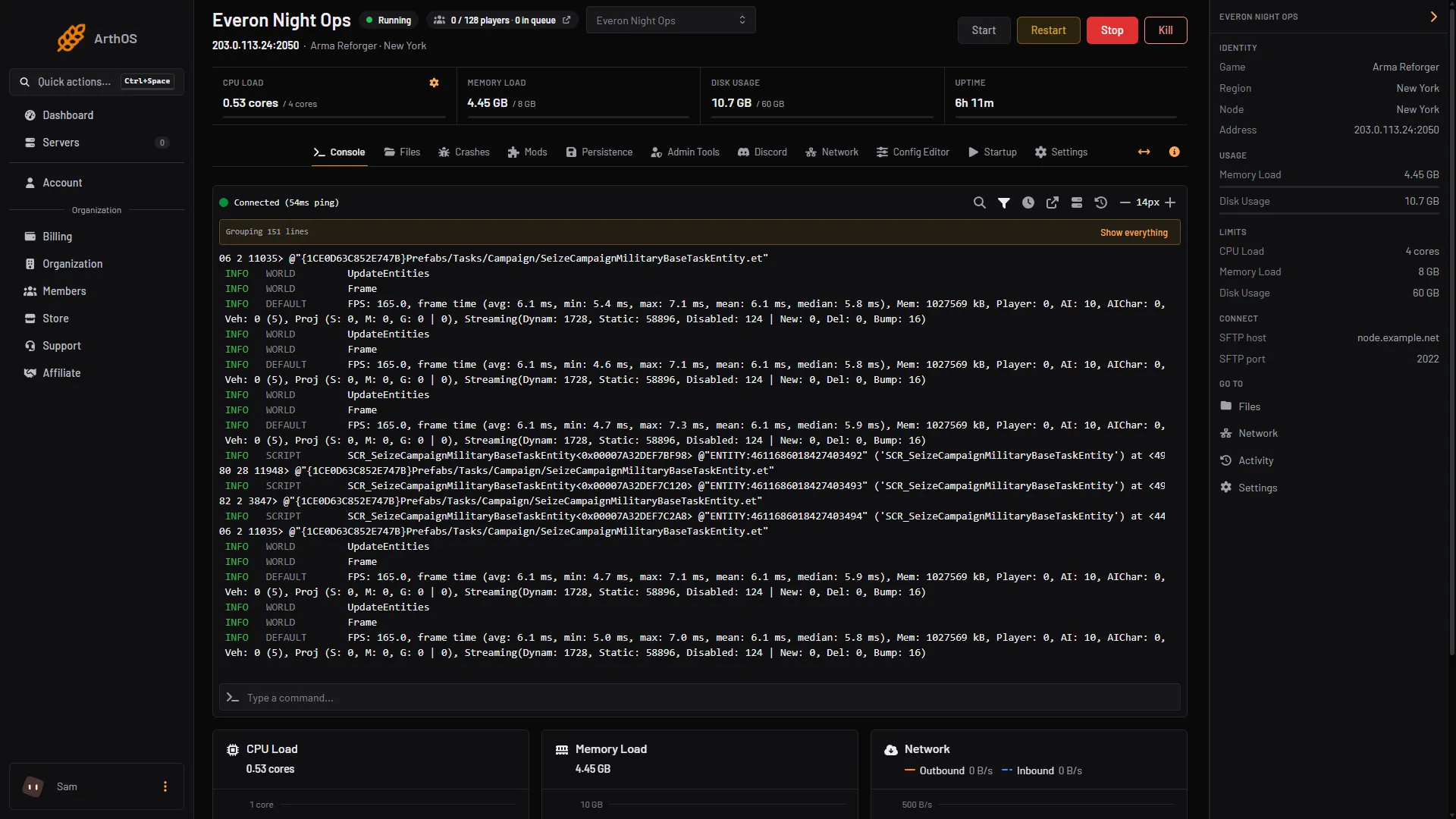Image resolution: width=1456 pixels, height=819 pixels.
Task: Open Members in sidebar
Action: (x=96, y=291)
